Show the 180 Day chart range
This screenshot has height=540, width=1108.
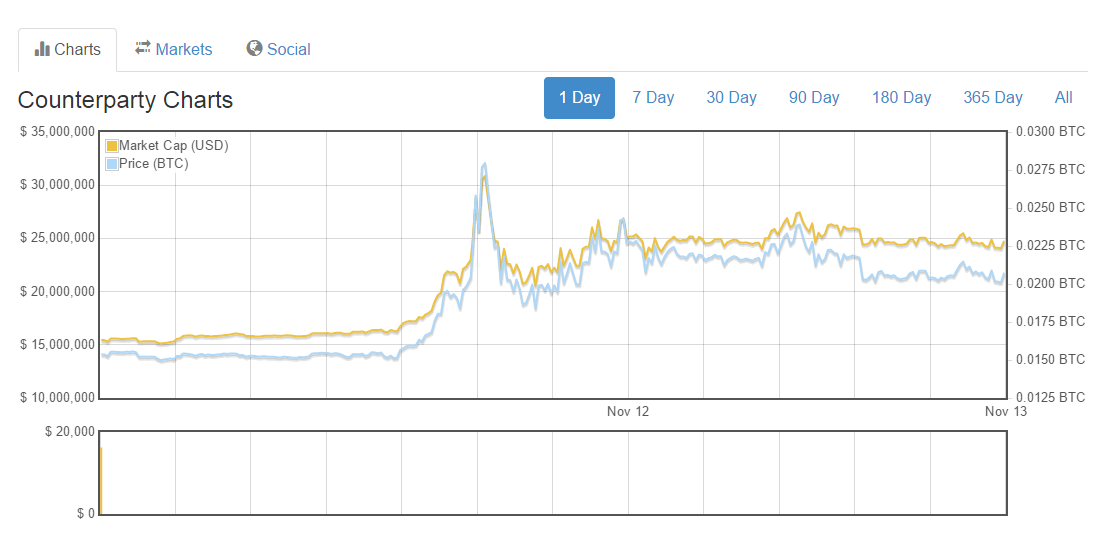tap(901, 98)
